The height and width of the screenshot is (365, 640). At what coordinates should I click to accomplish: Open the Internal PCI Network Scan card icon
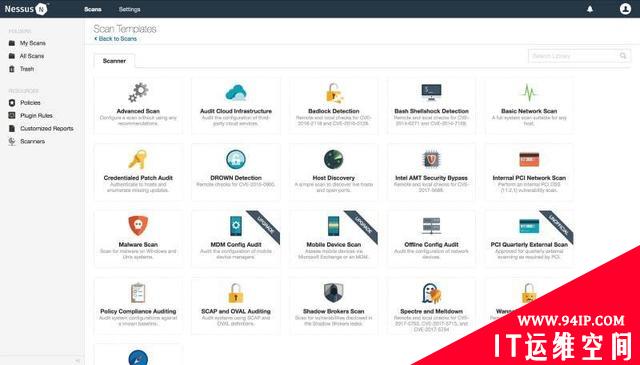point(529,160)
